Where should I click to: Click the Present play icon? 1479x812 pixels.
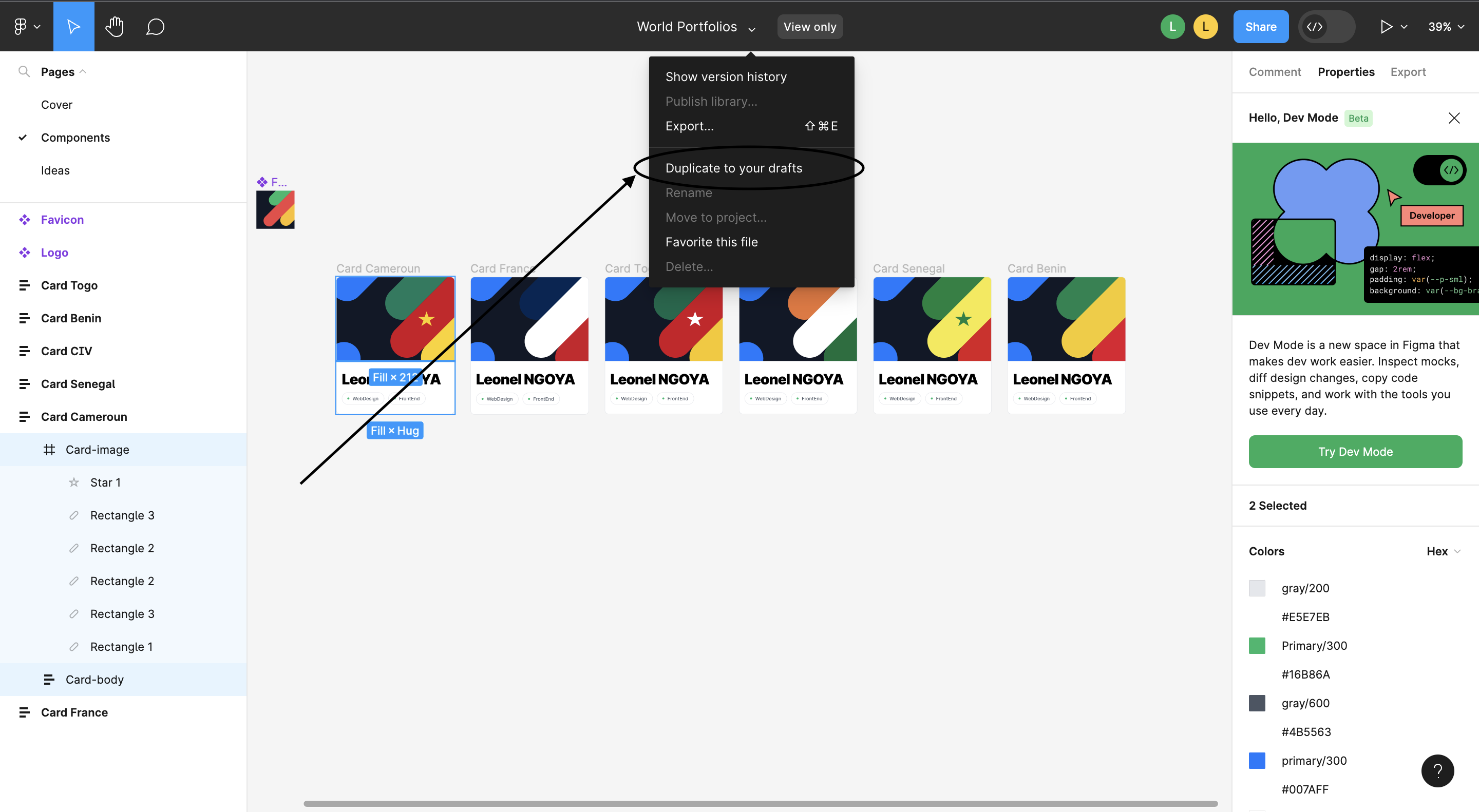1386,26
